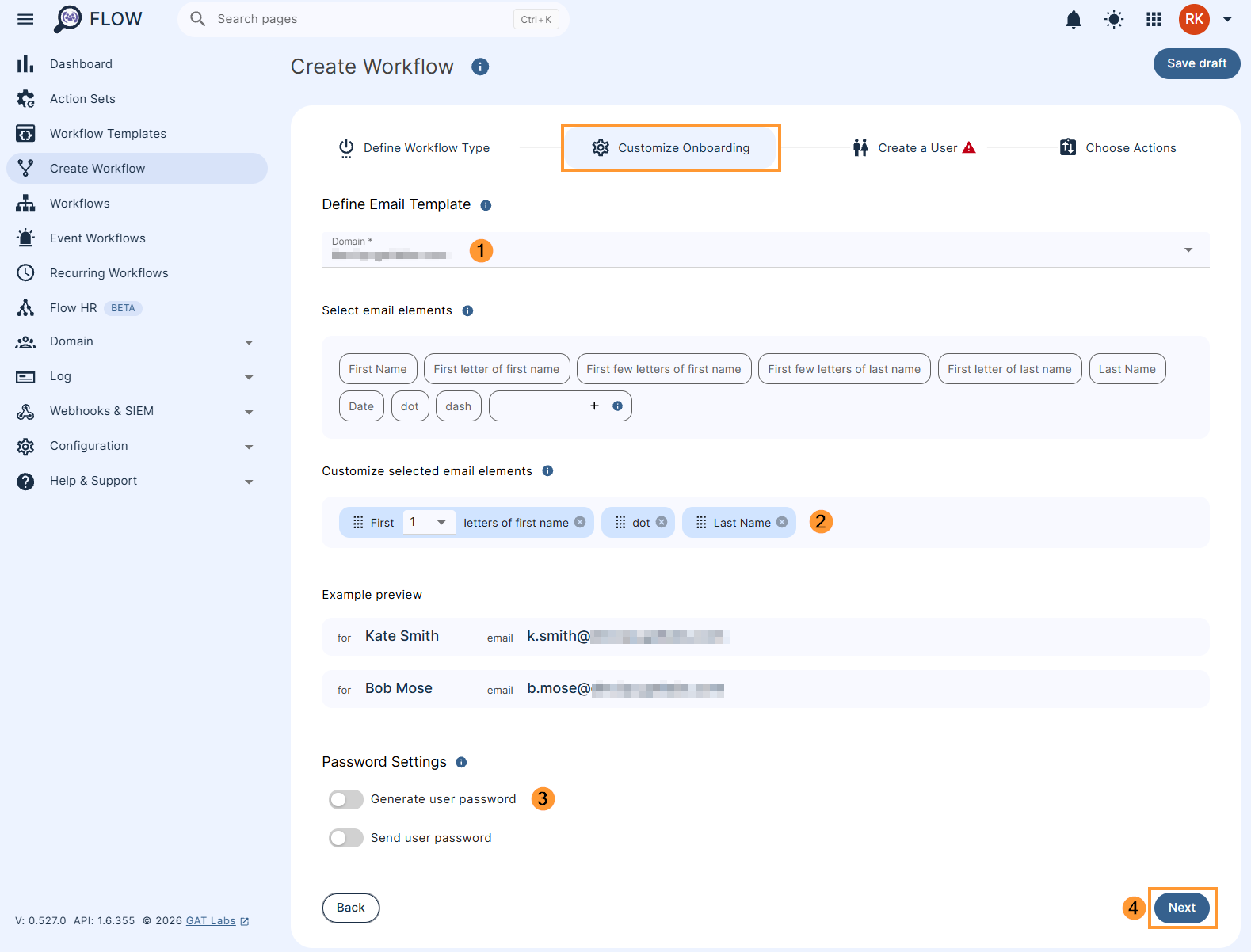The width and height of the screenshot is (1251, 952).
Task: Toggle Send user password switch
Action: point(346,838)
